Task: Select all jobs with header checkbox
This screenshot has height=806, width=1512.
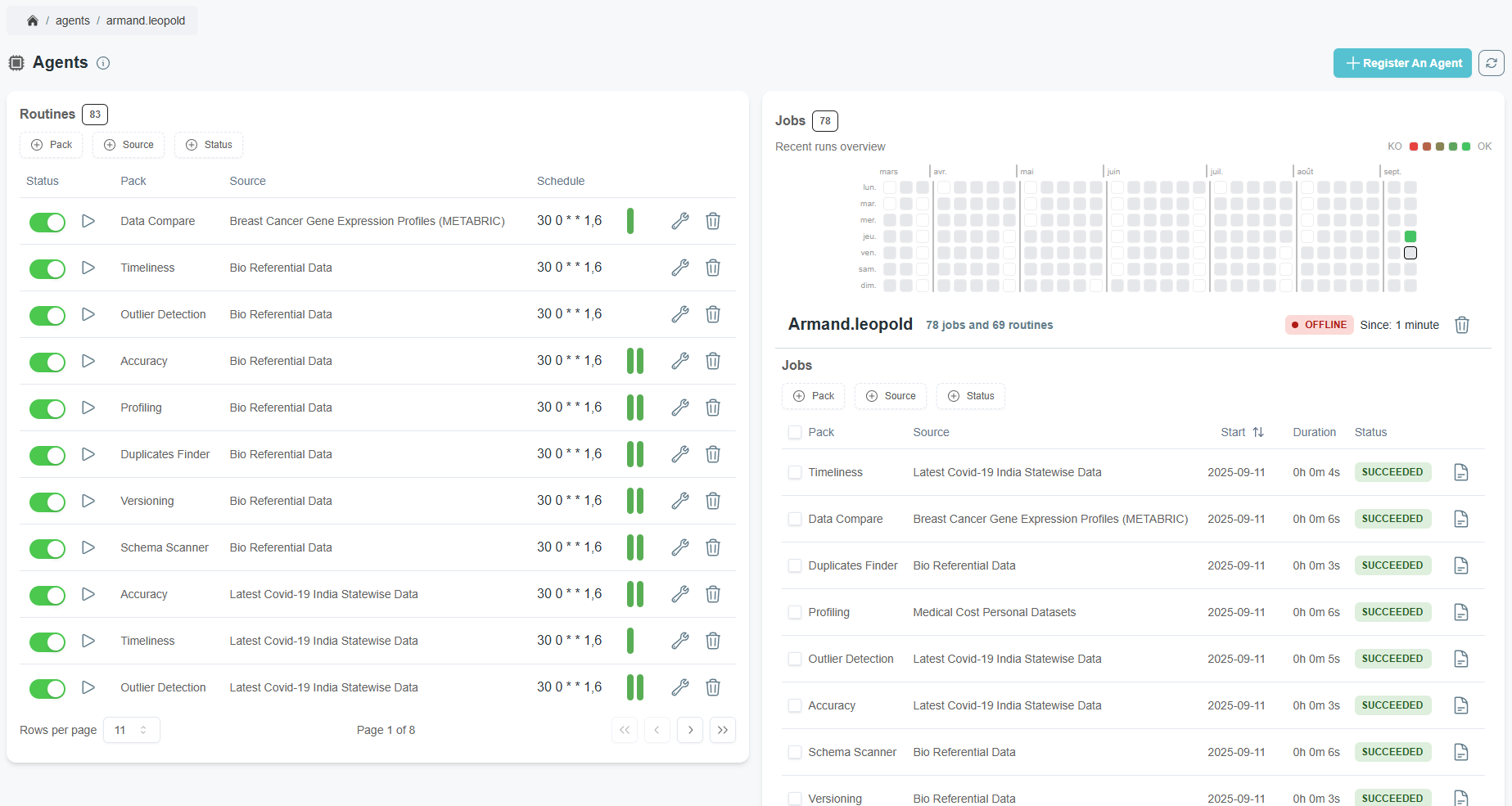Action: [794, 432]
